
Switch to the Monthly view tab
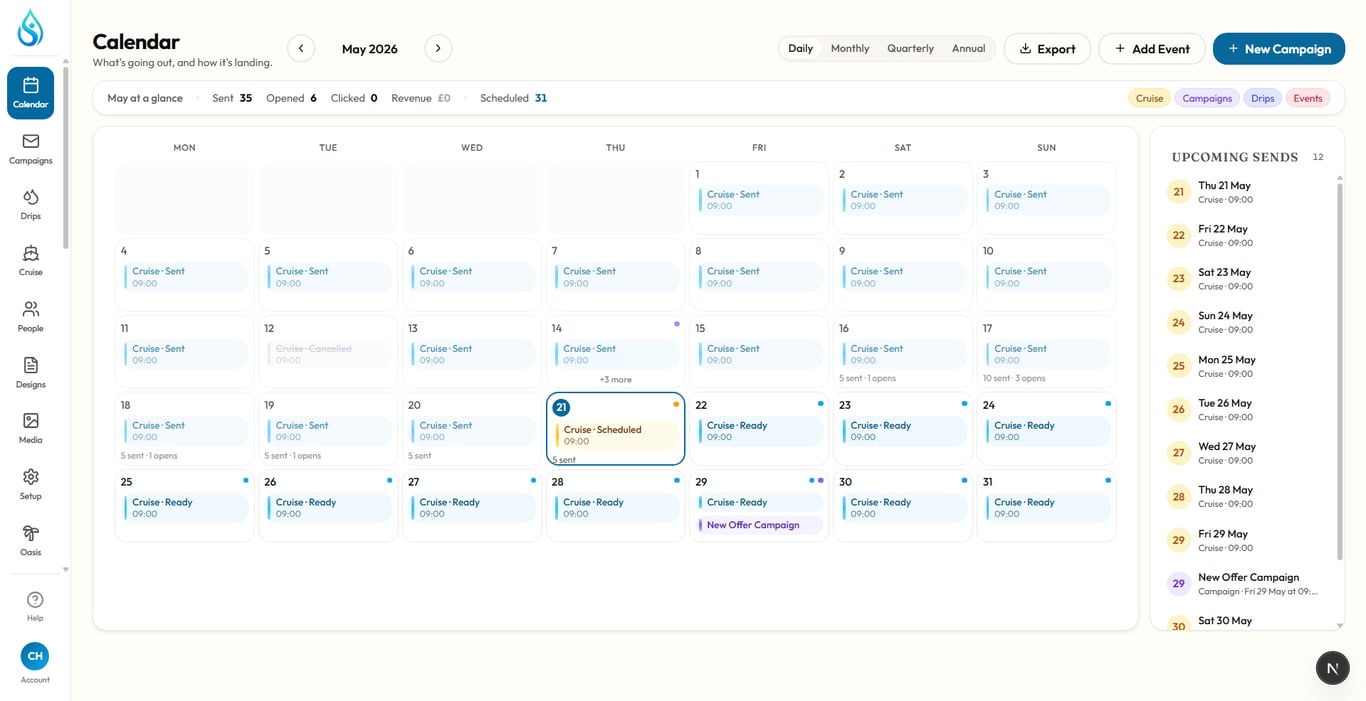click(850, 48)
